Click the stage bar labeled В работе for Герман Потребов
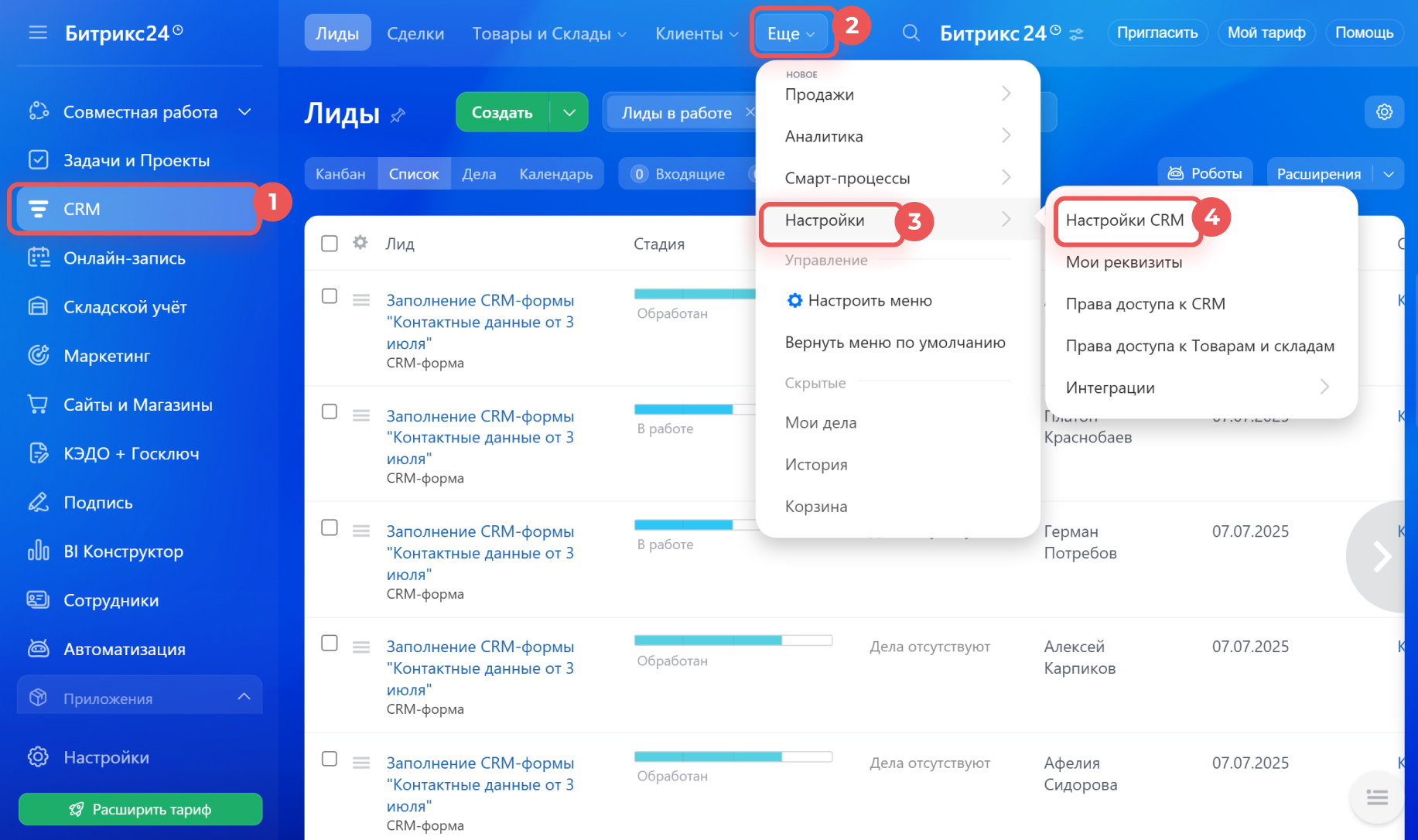 click(x=695, y=524)
